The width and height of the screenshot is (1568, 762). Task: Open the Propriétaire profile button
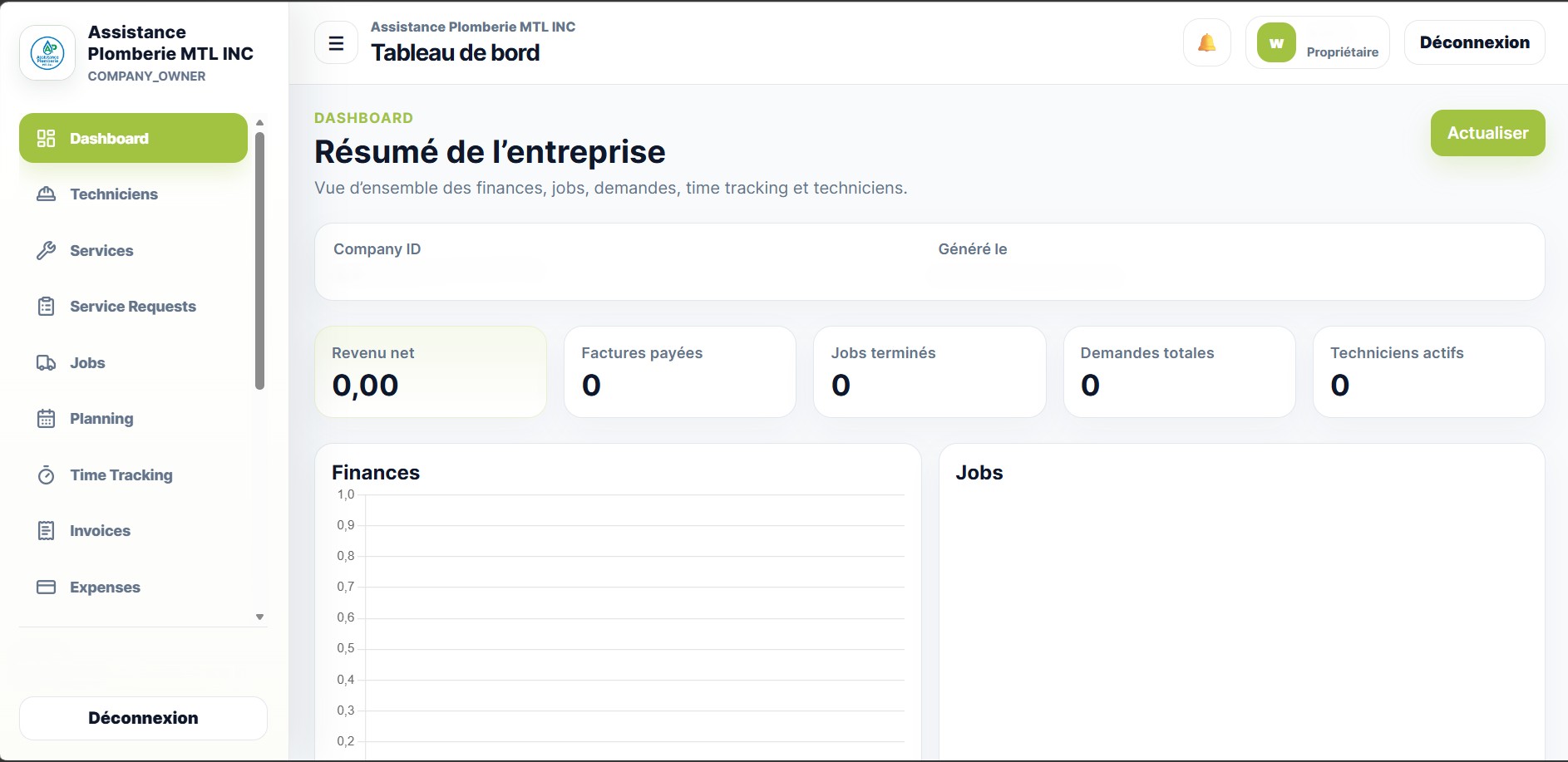click(1317, 42)
